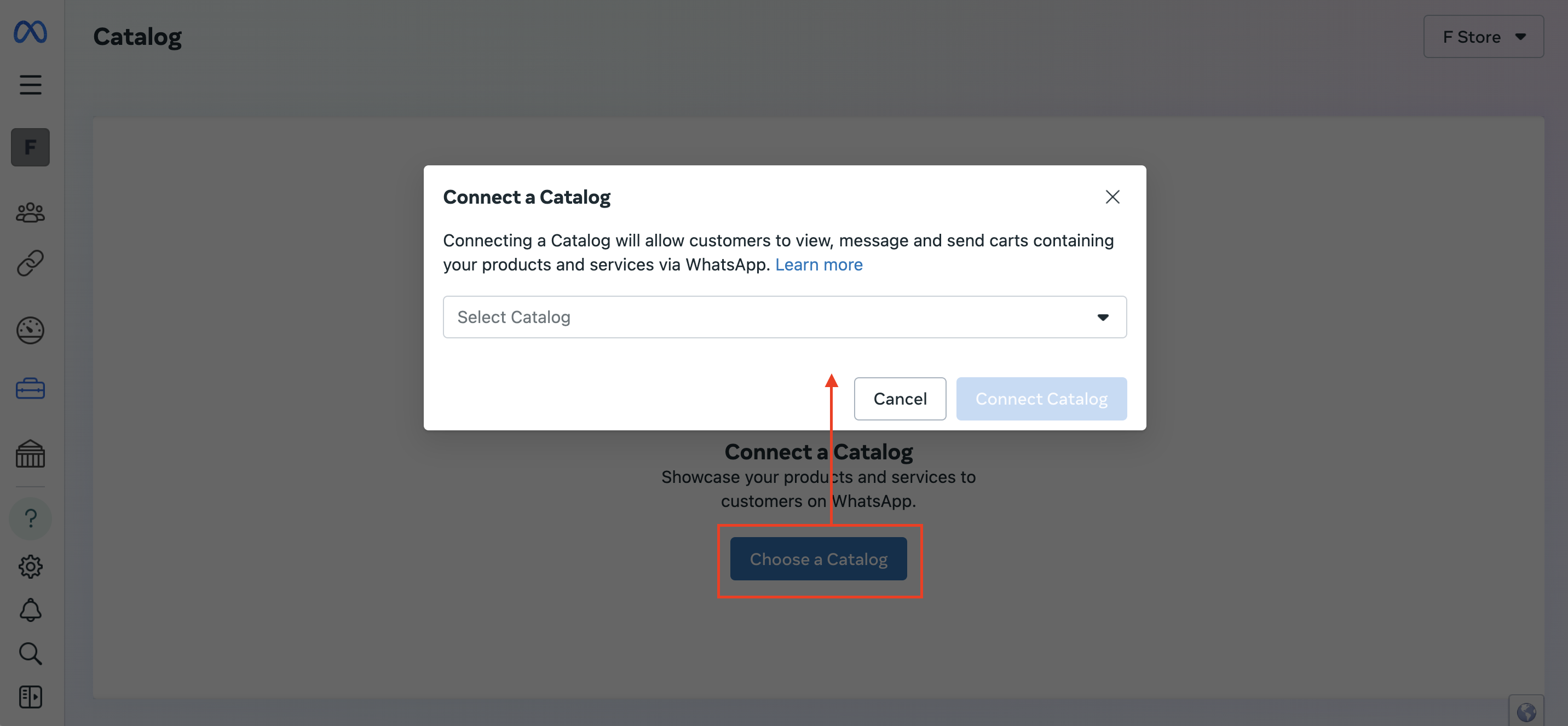The height and width of the screenshot is (726, 1568).
Task: Toggle the sidebar panel collapse icon
Action: tap(30, 697)
